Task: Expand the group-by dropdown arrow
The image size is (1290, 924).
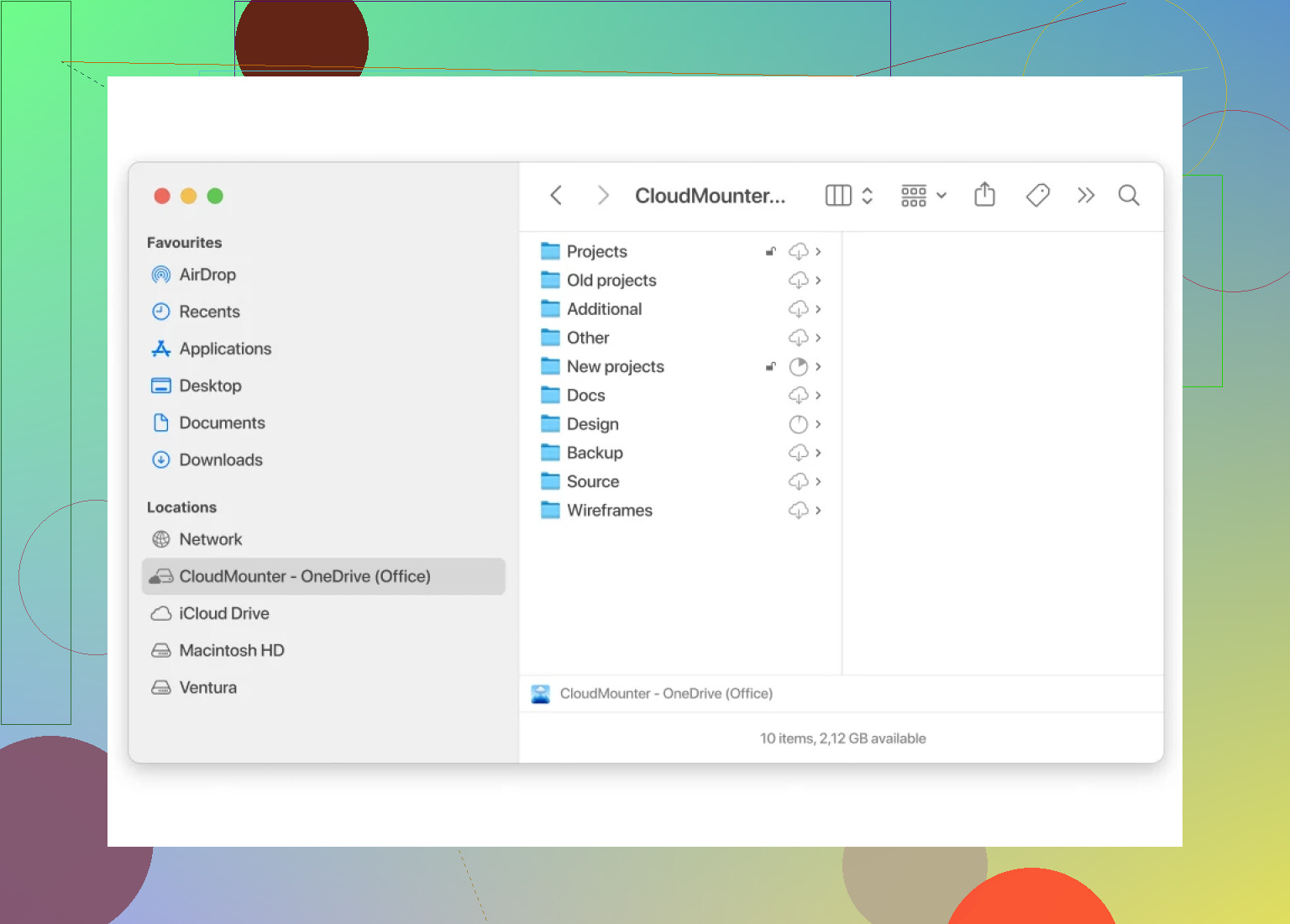Action: [x=941, y=196]
